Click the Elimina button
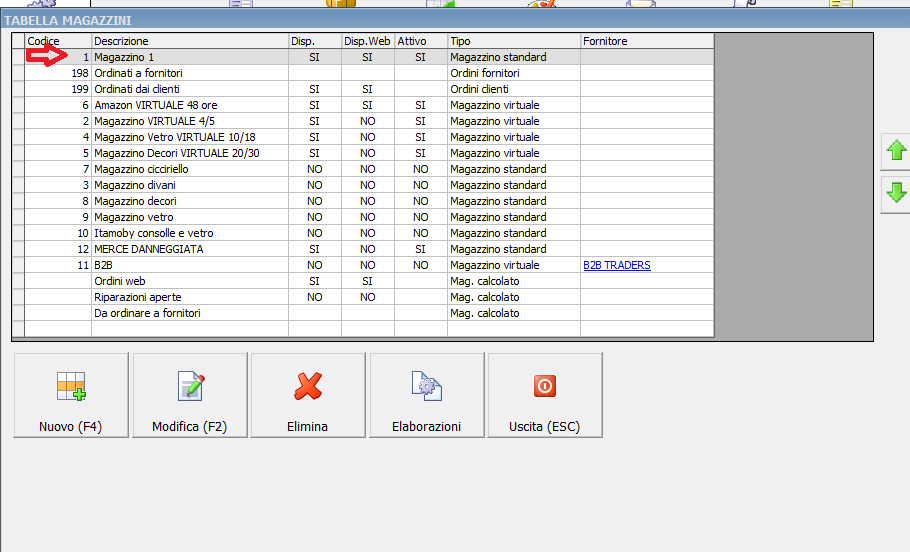The height and width of the screenshot is (552, 910). [308, 395]
